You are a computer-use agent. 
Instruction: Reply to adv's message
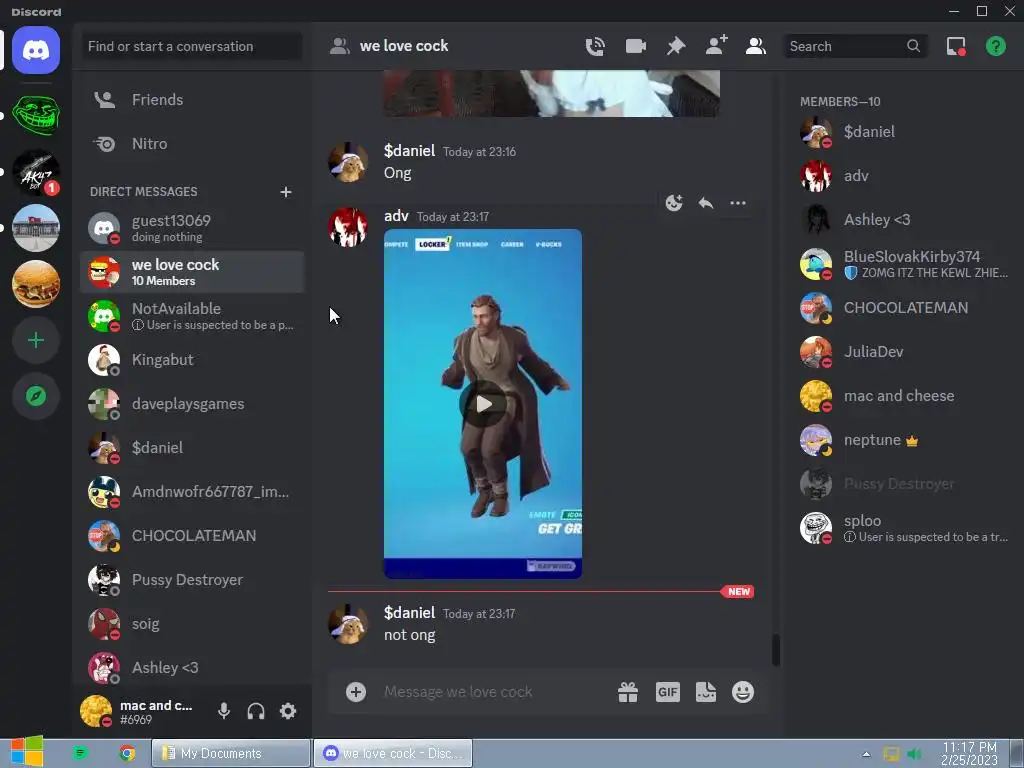point(706,203)
